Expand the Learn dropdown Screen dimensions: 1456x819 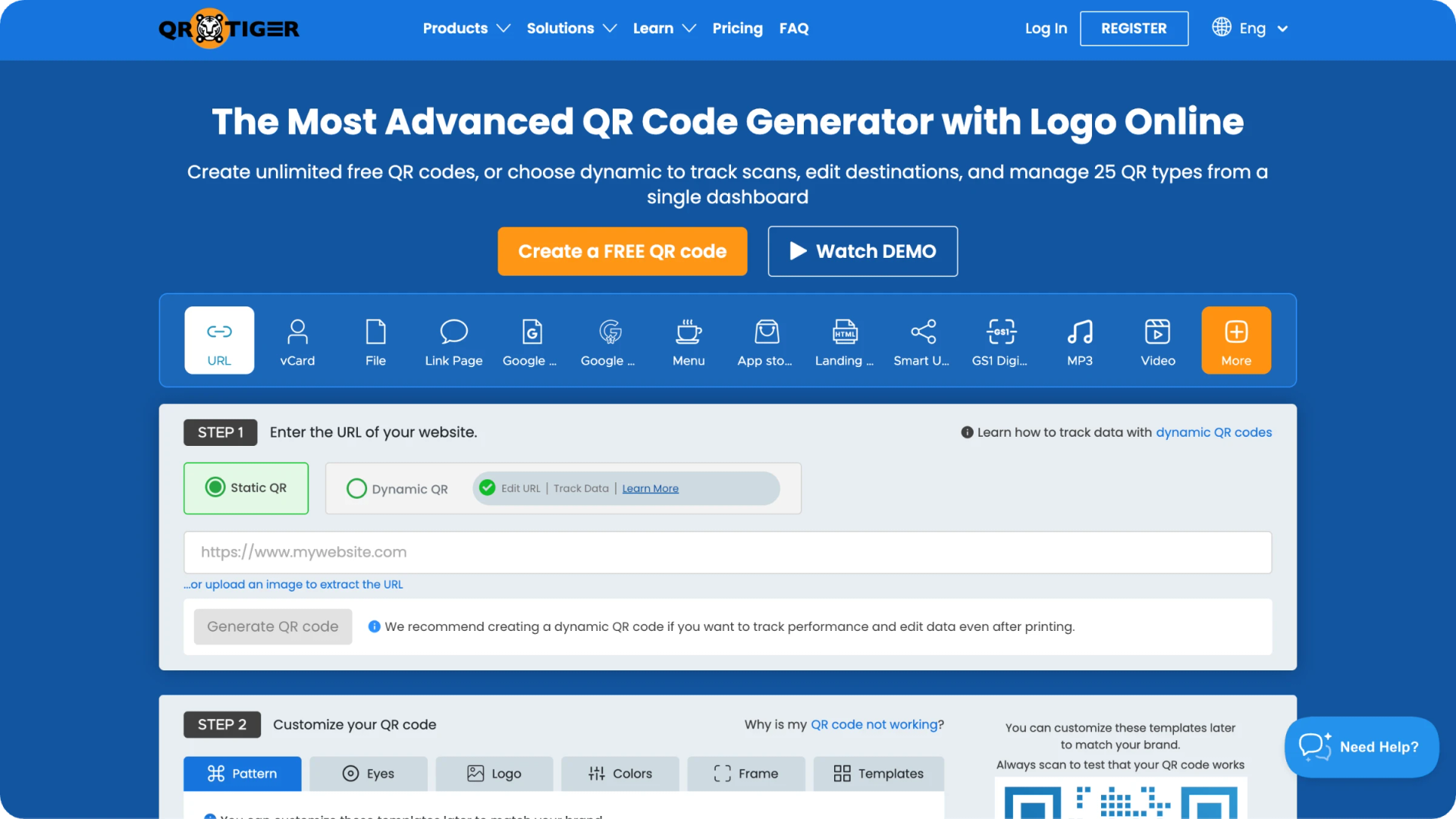[x=664, y=29]
